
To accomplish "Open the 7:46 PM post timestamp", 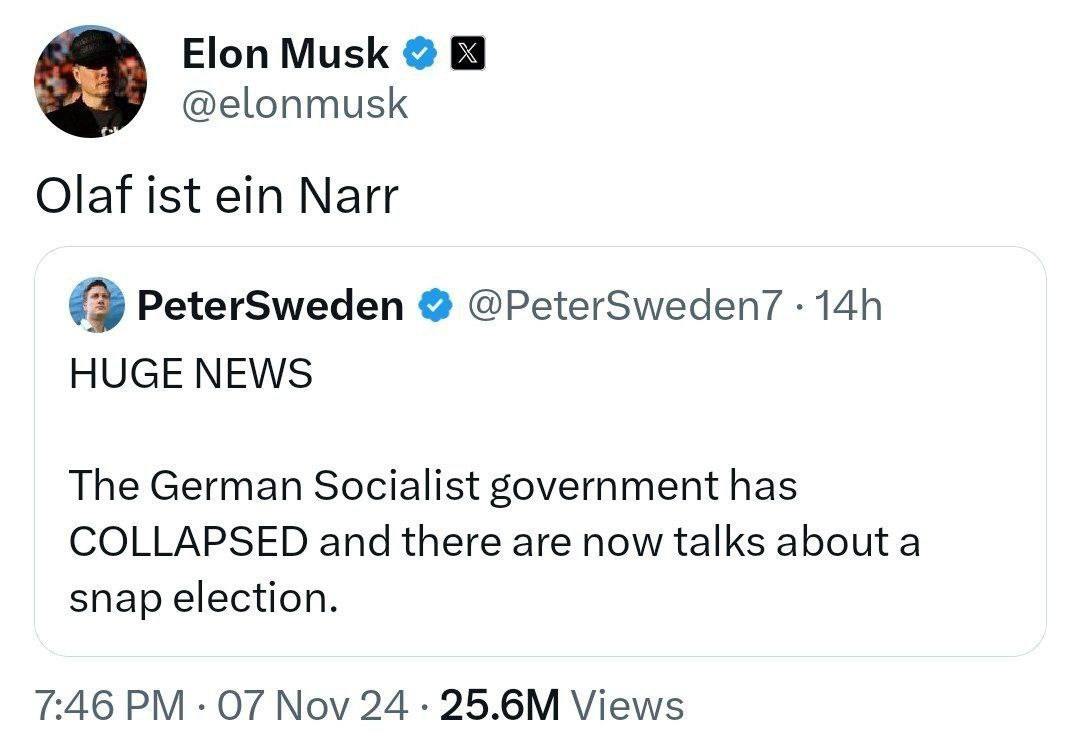I will (110, 705).
